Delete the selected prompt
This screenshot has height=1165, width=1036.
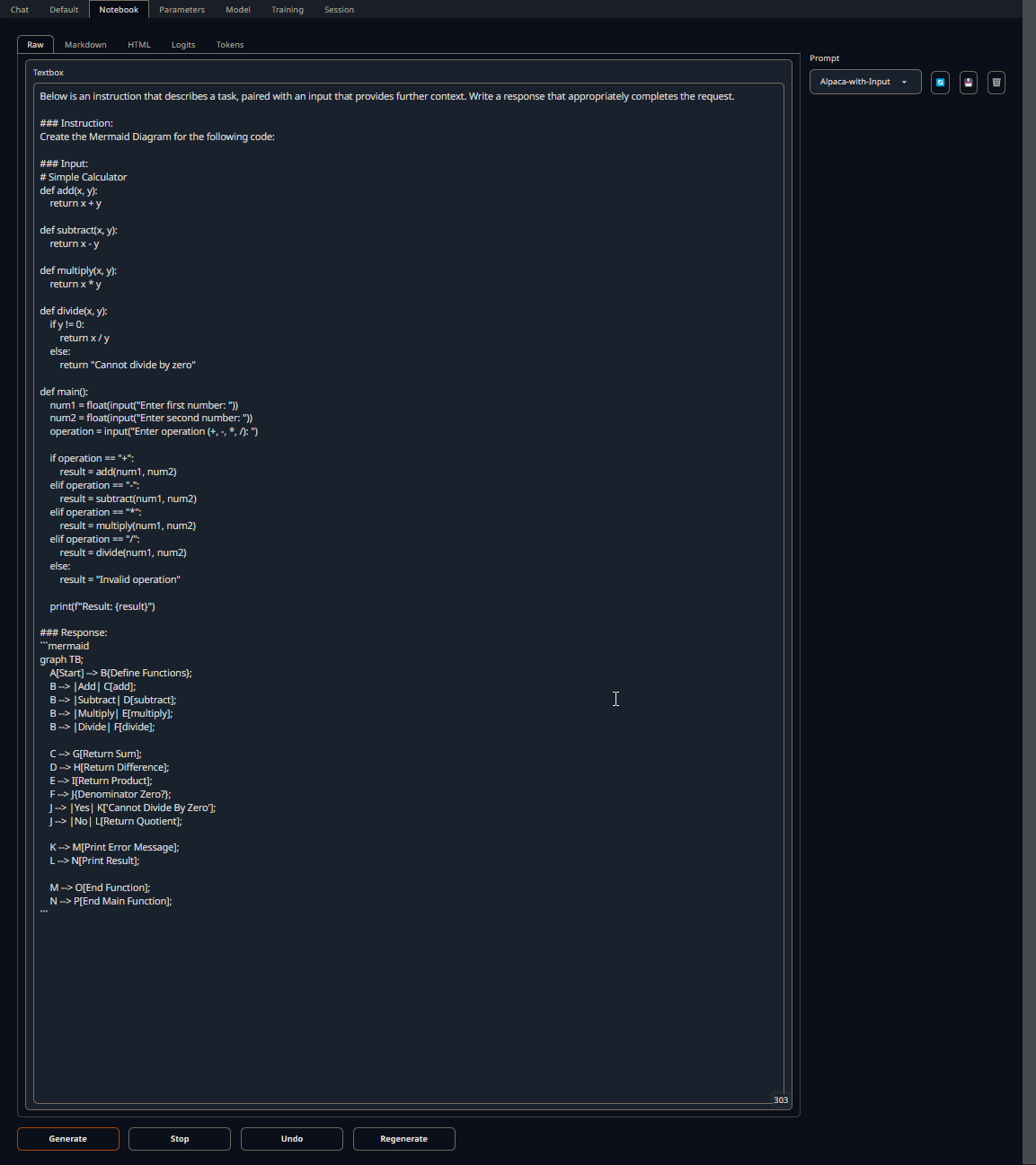pyautogui.click(x=996, y=83)
